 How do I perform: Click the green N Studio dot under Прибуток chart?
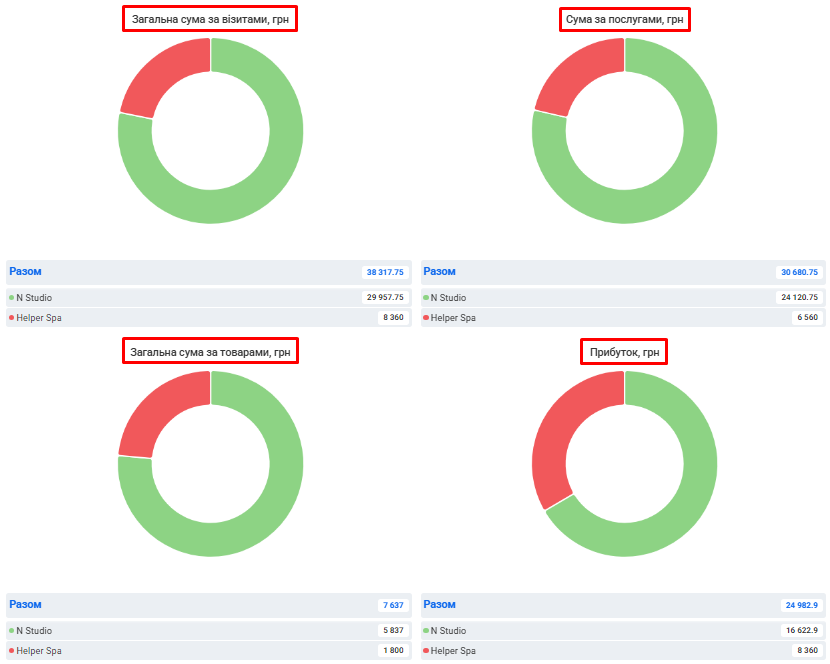426,631
